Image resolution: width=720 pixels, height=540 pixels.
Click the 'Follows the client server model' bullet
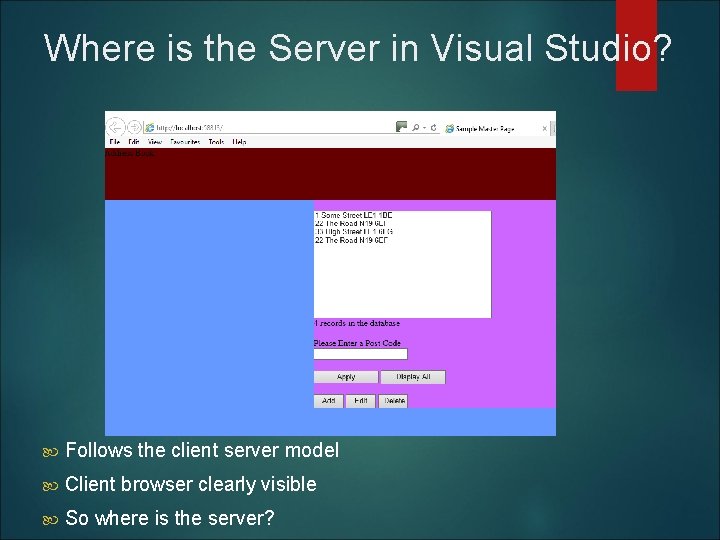coord(202,450)
